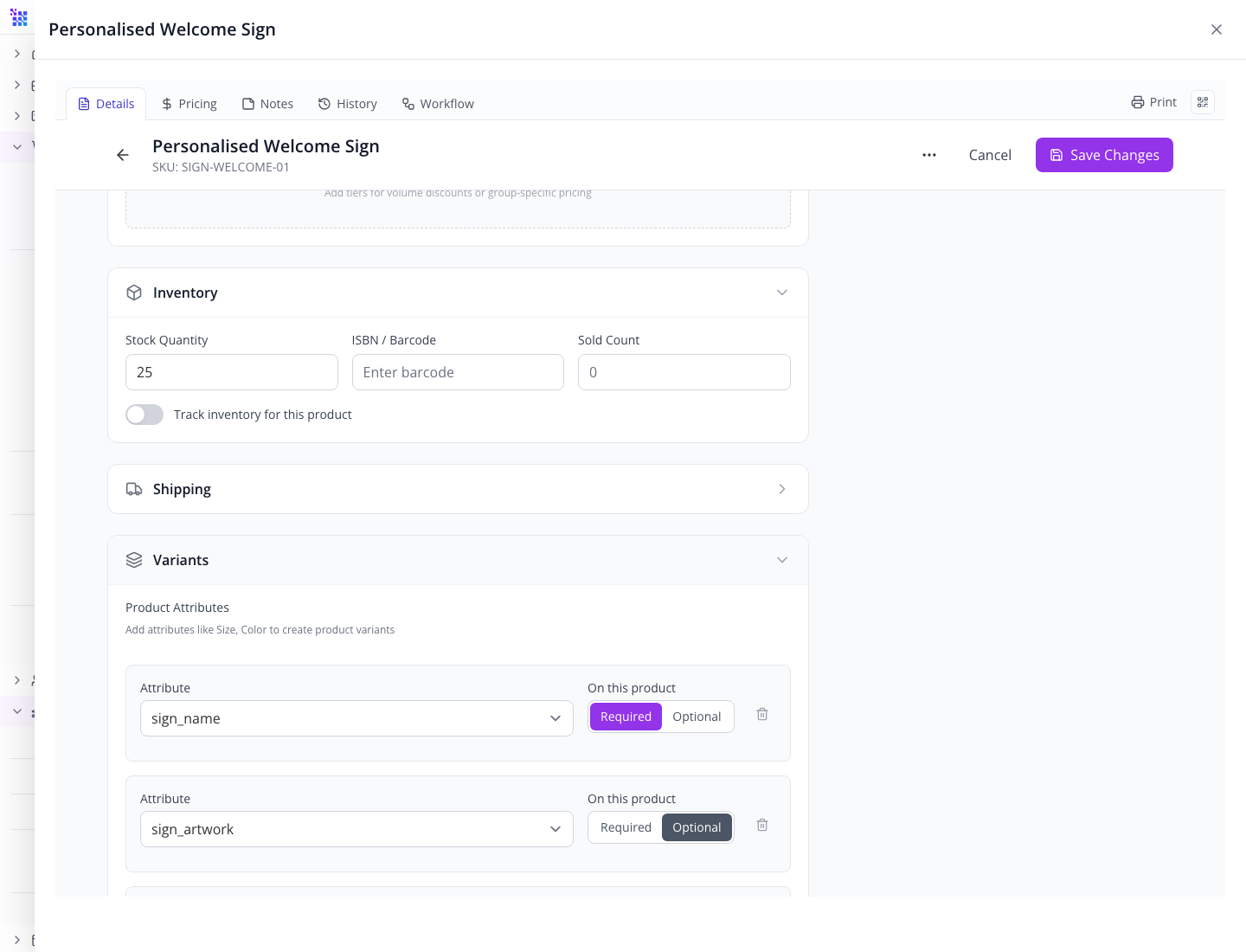This screenshot has width=1246, height=952.
Task: Open the Details tab
Action: click(106, 104)
